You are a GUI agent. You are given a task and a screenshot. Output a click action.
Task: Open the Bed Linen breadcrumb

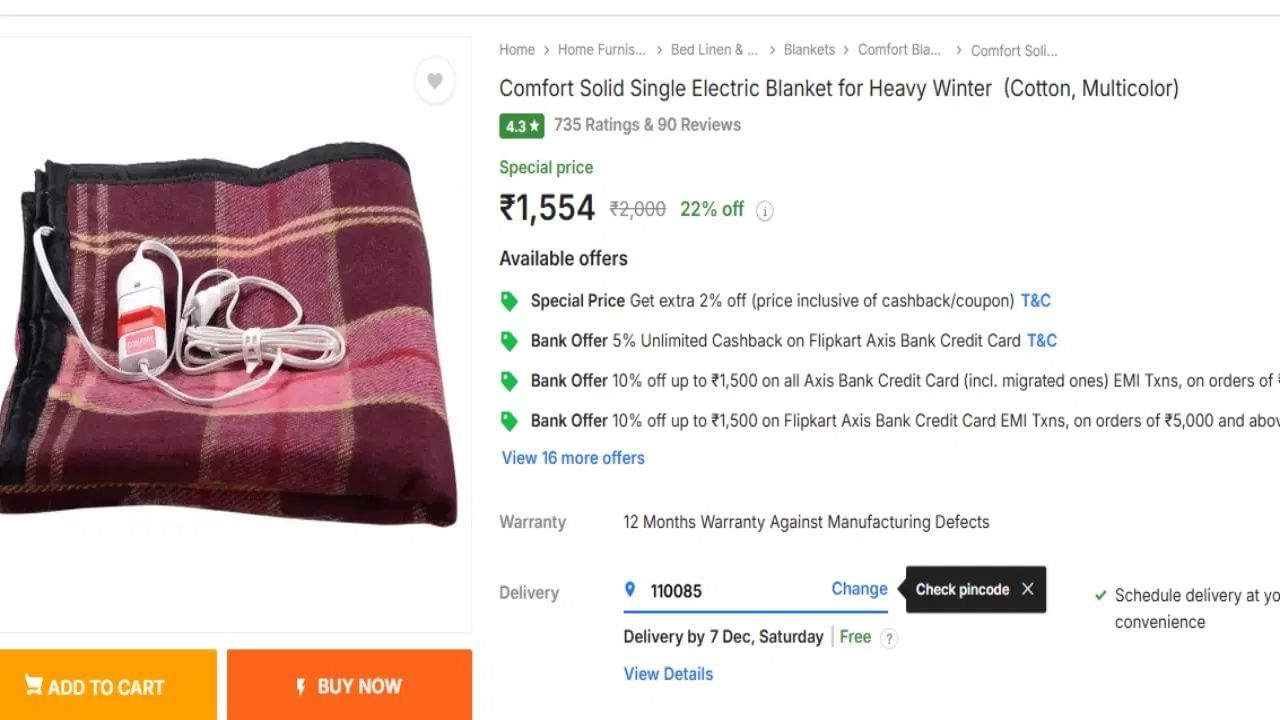714,50
